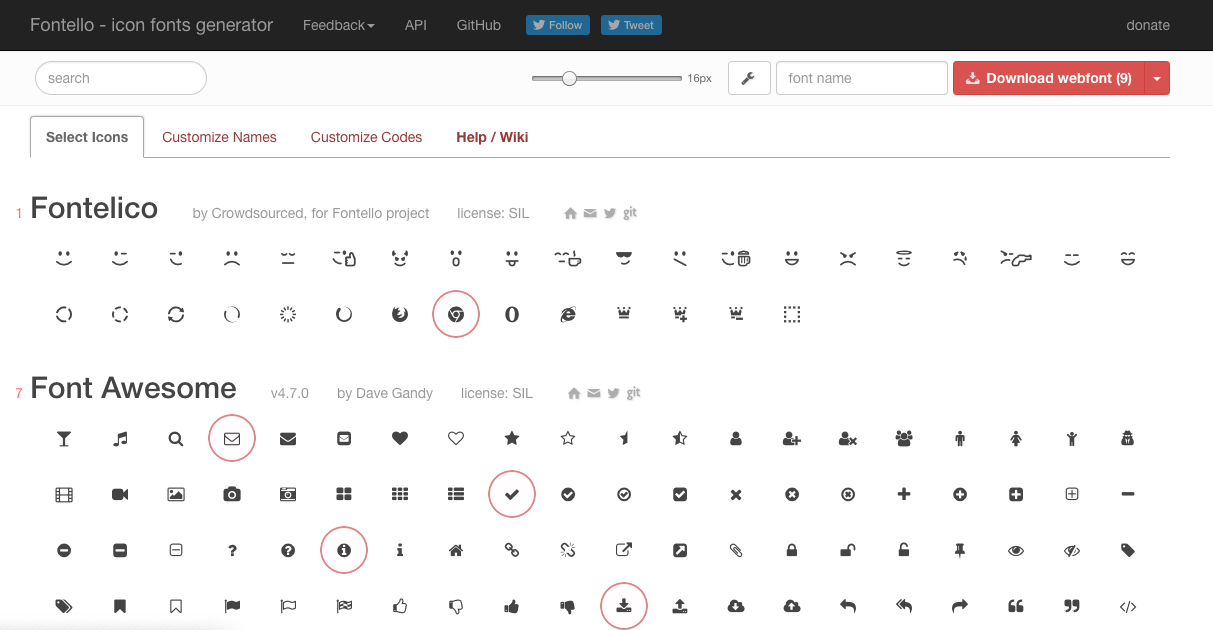Select the left quotation mark icon
The width and height of the screenshot is (1213, 630).
click(1016, 606)
